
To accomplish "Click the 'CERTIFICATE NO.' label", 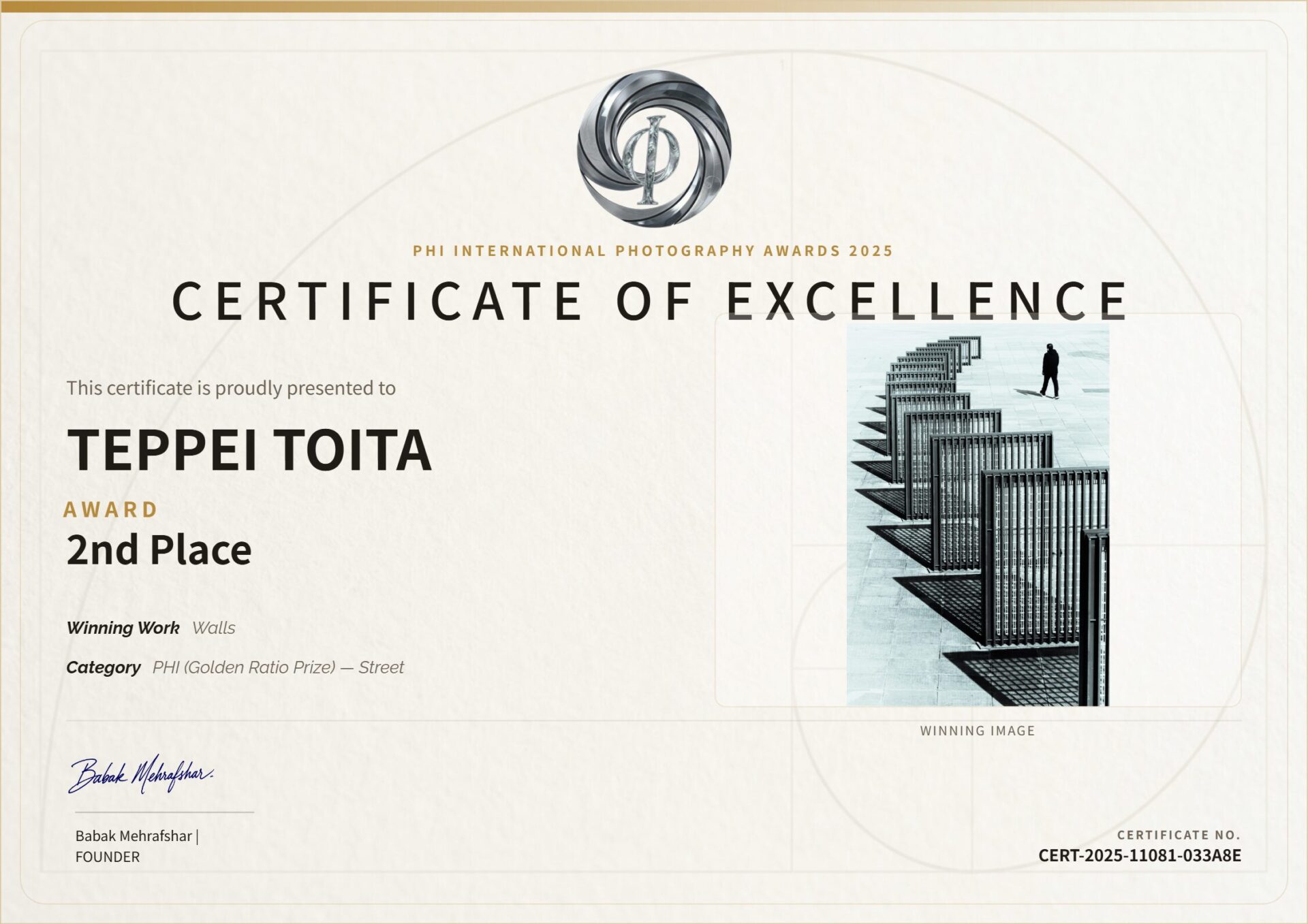I will coord(1179,835).
